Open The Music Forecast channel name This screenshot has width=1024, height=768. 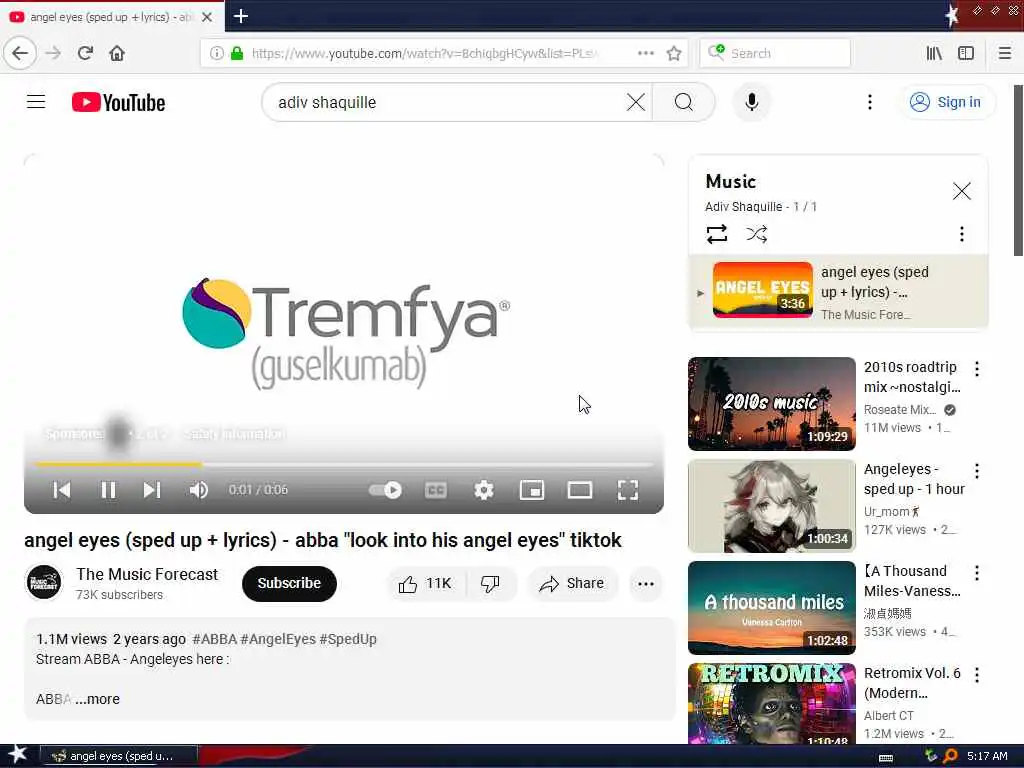[147, 574]
